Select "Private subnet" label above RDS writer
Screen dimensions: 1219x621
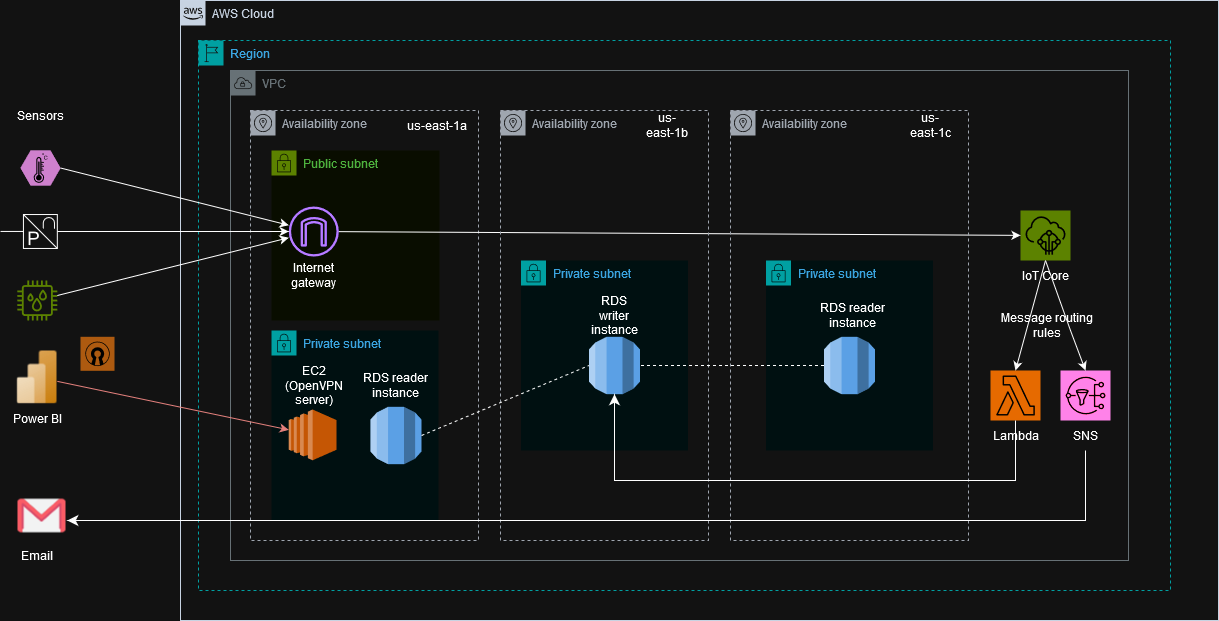coord(592,274)
